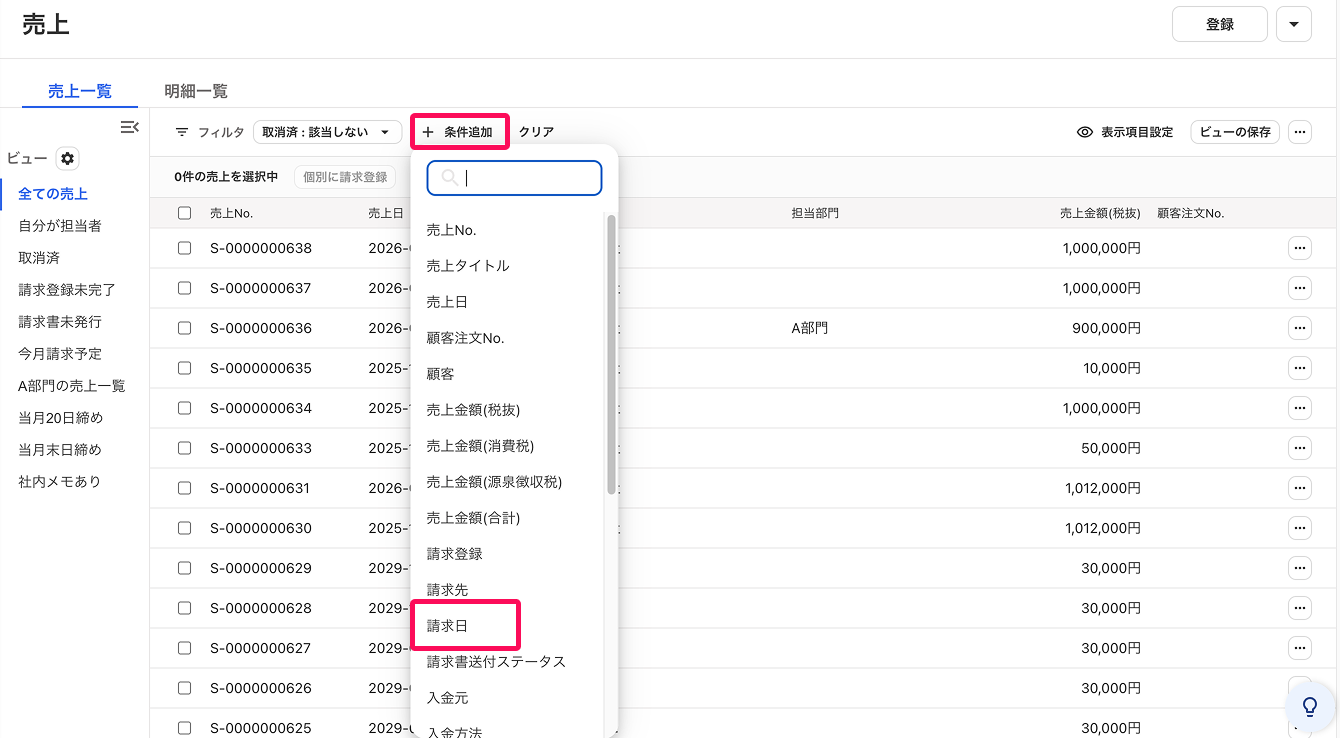Collapse the view sidebar panel icon
Viewport: 1340px width, 738px height.
(x=129, y=127)
